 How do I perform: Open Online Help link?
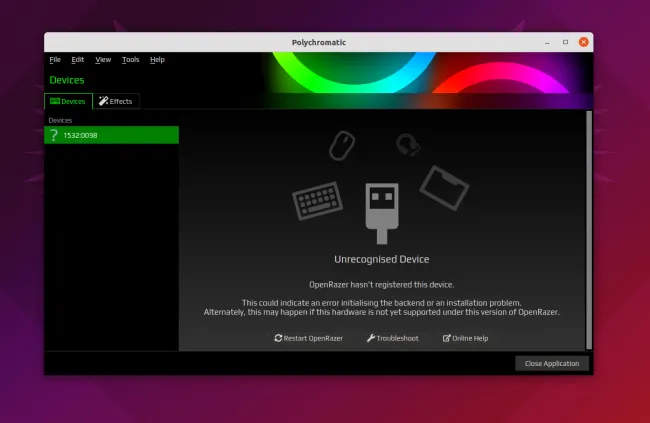[x=465, y=338]
